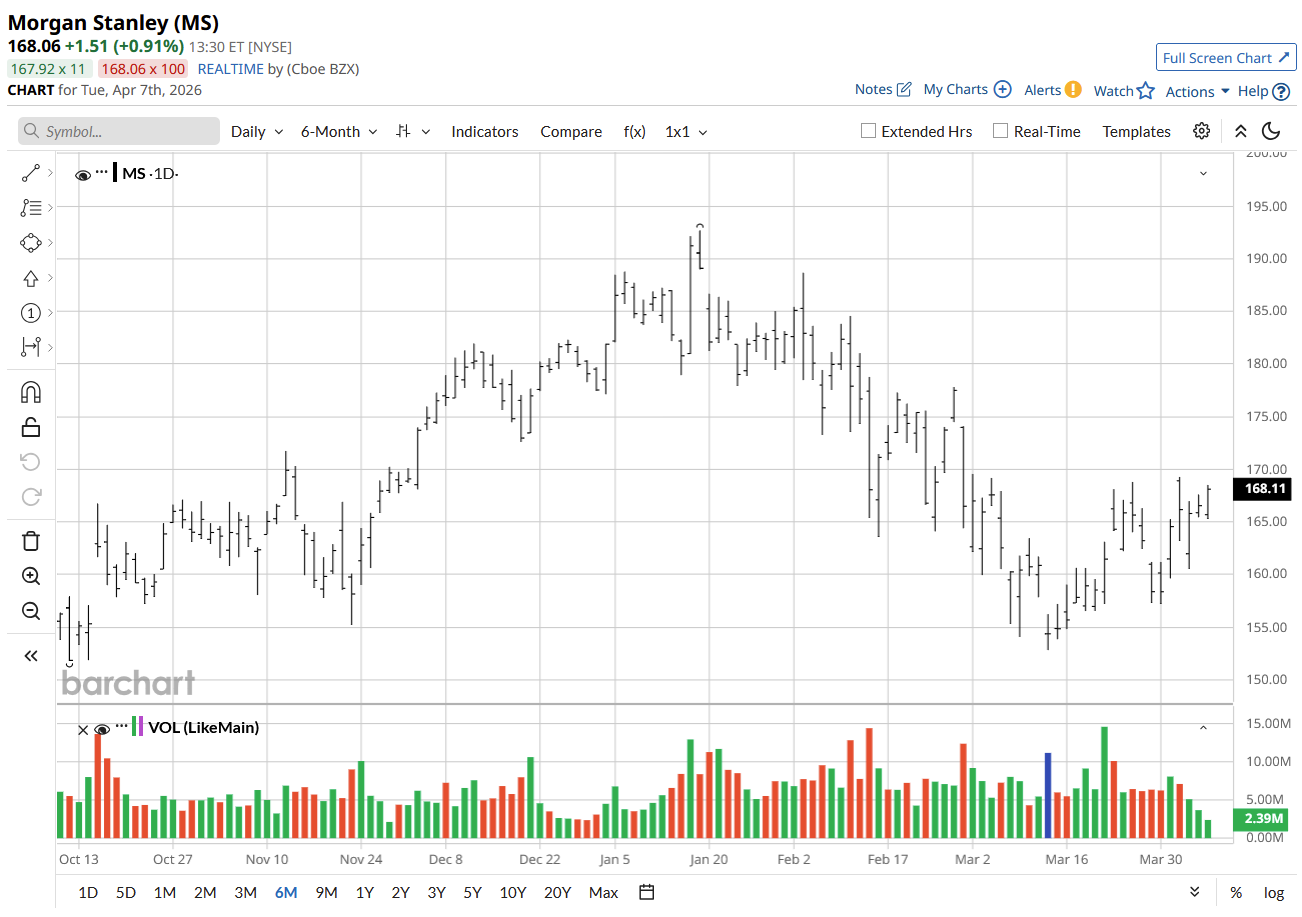The width and height of the screenshot is (1302, 917).
Task: Select the 1D range
Action: [x=88, y=892]
